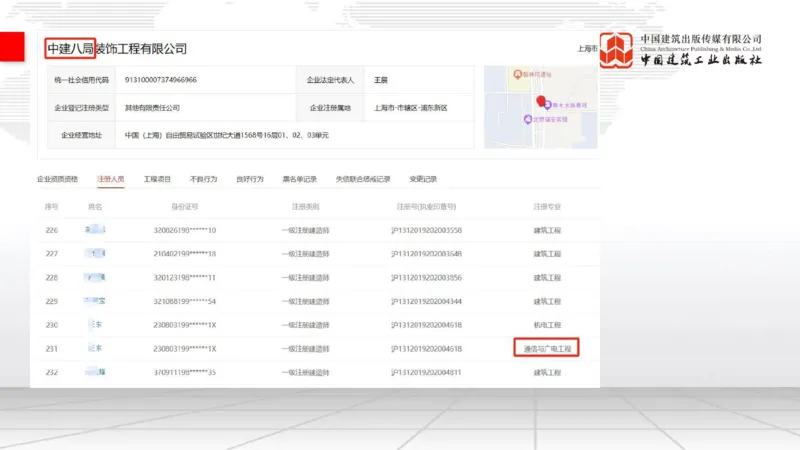Click the business address on 世纪大道1568号
Image resolution: width=800 pixels, height=450 pixels.
(x=227, y=135)
